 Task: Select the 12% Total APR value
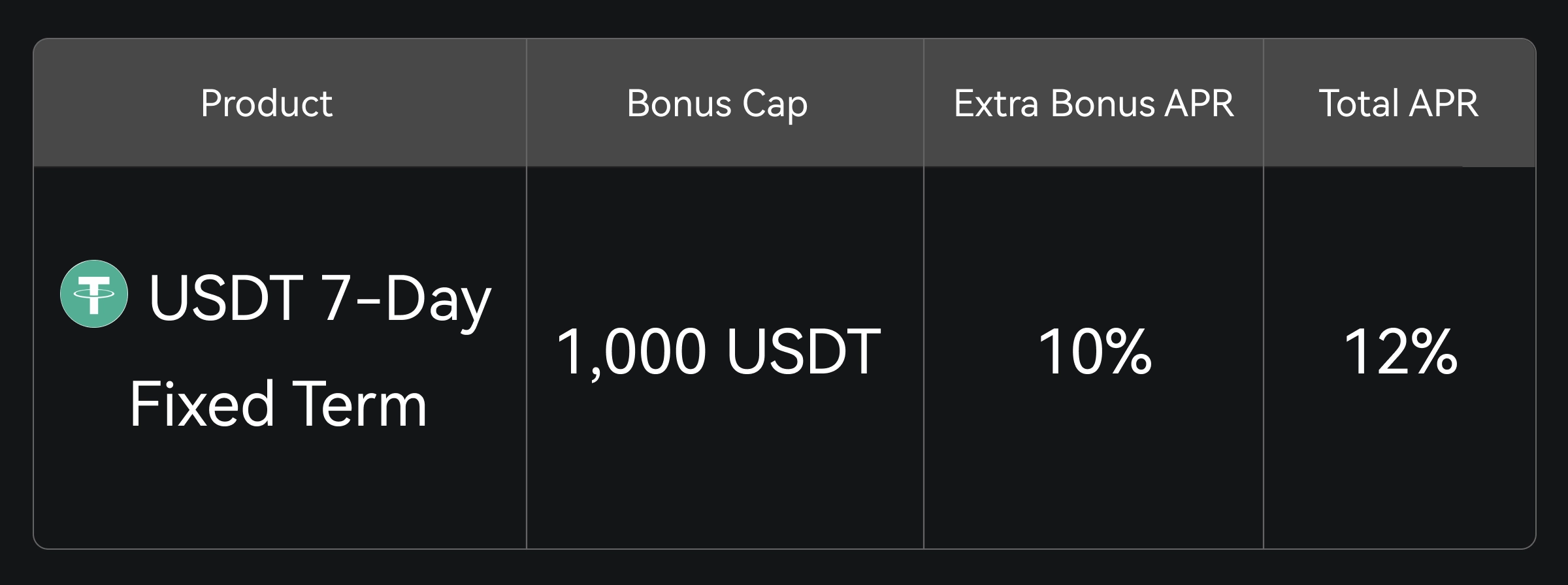click(x=1400, y=353)
